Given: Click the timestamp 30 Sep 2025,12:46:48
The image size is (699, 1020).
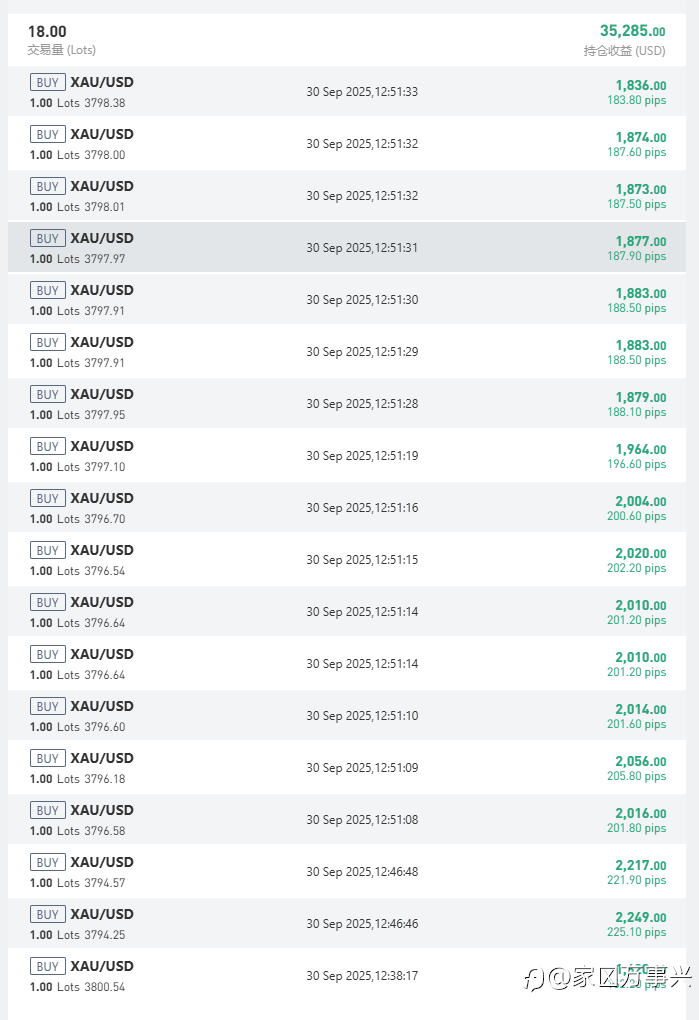Looking at the screenshot, I should pyautogui.click(x=362, y=872).
